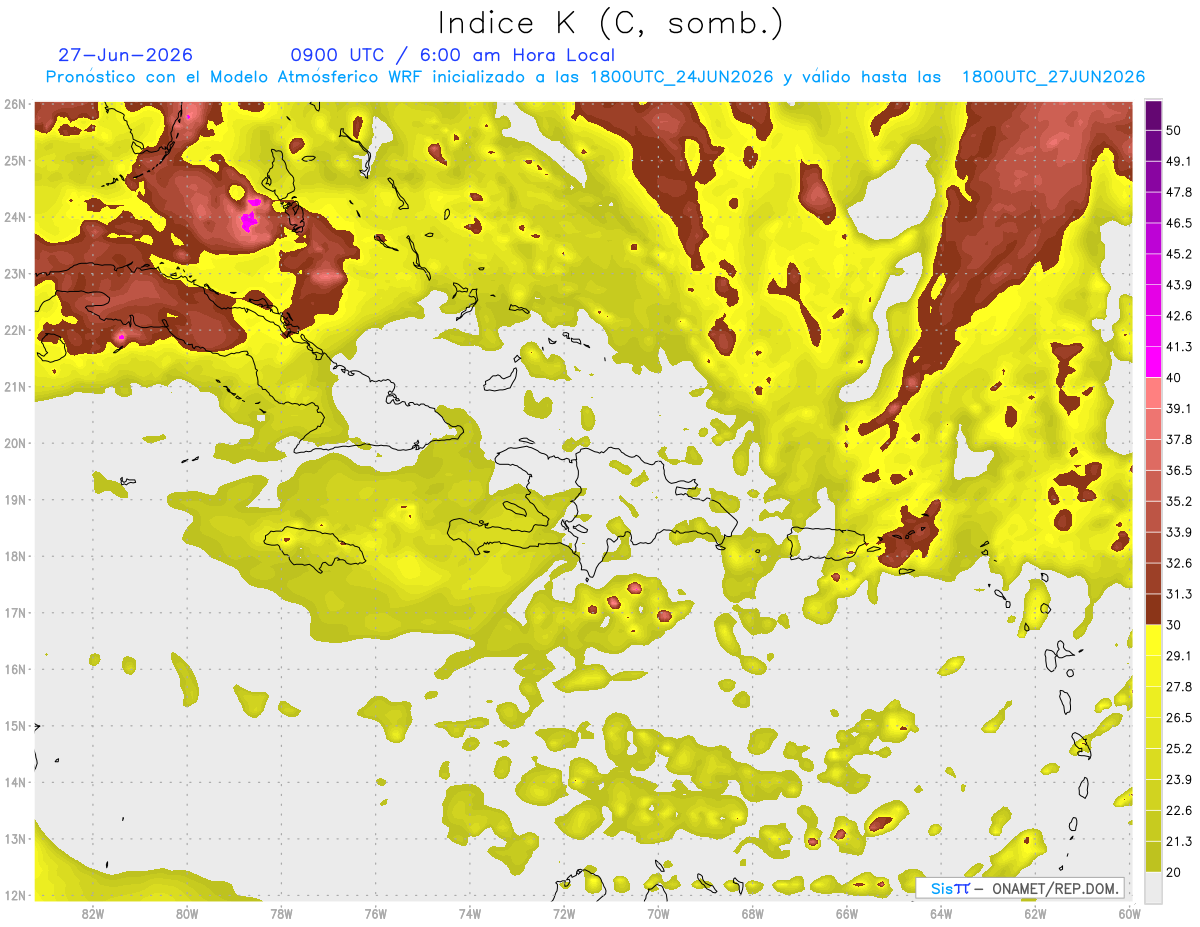Click the '37.8' colorbar label
The height and width of the screenshot is (927, 1200).
[1179, 440]
